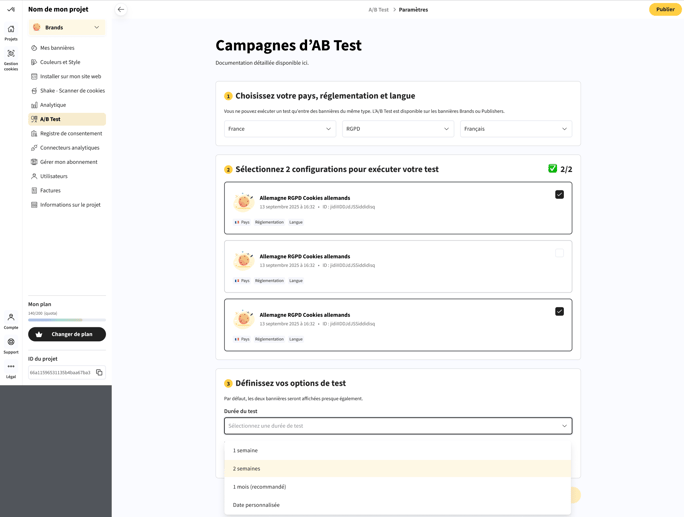Image resolution: width=684 pixels, height=517 pixels.
Task: Click Changer de plan button
Action: tap(67, 334)
